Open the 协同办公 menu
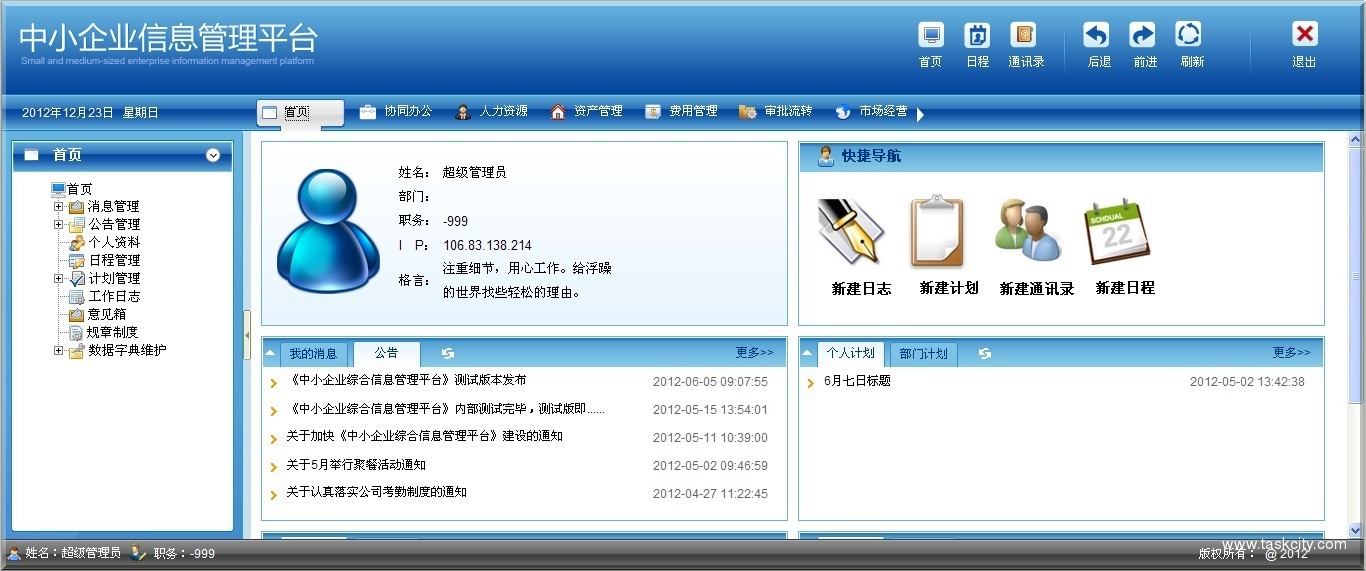This screenshot has width=1366, height=571. 396,112
